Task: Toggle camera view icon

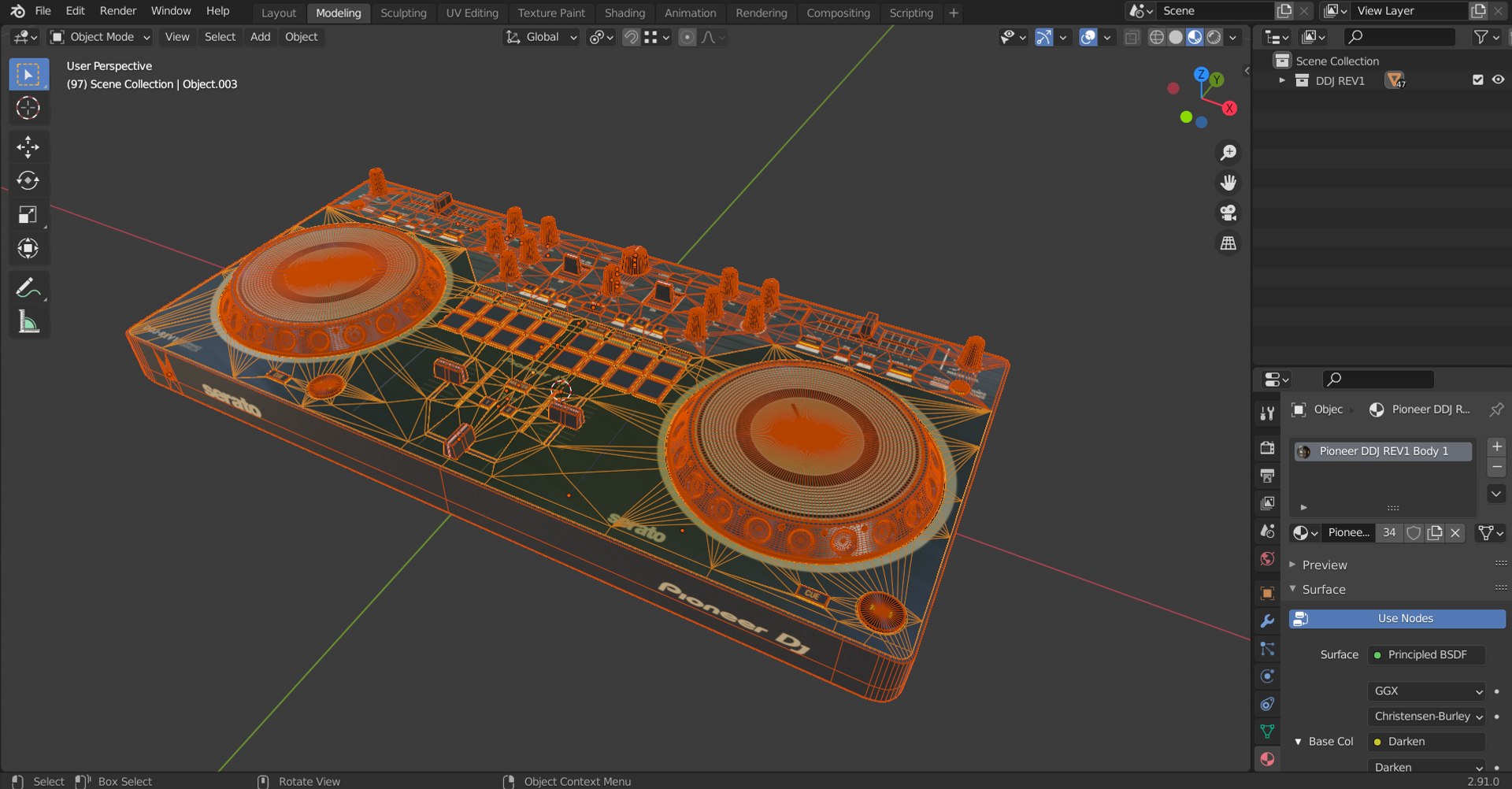Action: [x=1228, y=213]
